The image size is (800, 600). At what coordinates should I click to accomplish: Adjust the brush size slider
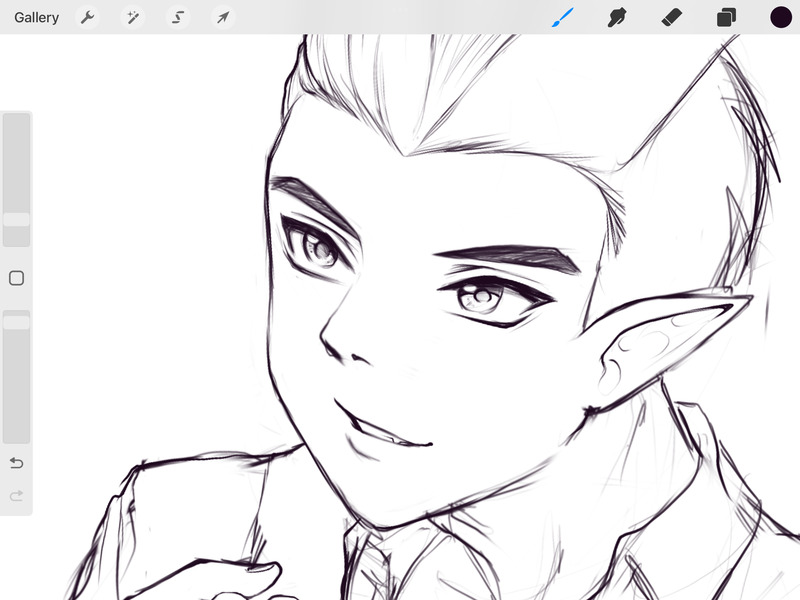pos(16,180)
